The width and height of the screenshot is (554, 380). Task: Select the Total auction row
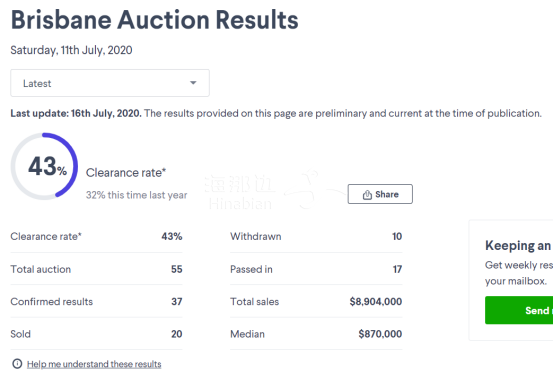pyautogui.click(x=96, y=269)
